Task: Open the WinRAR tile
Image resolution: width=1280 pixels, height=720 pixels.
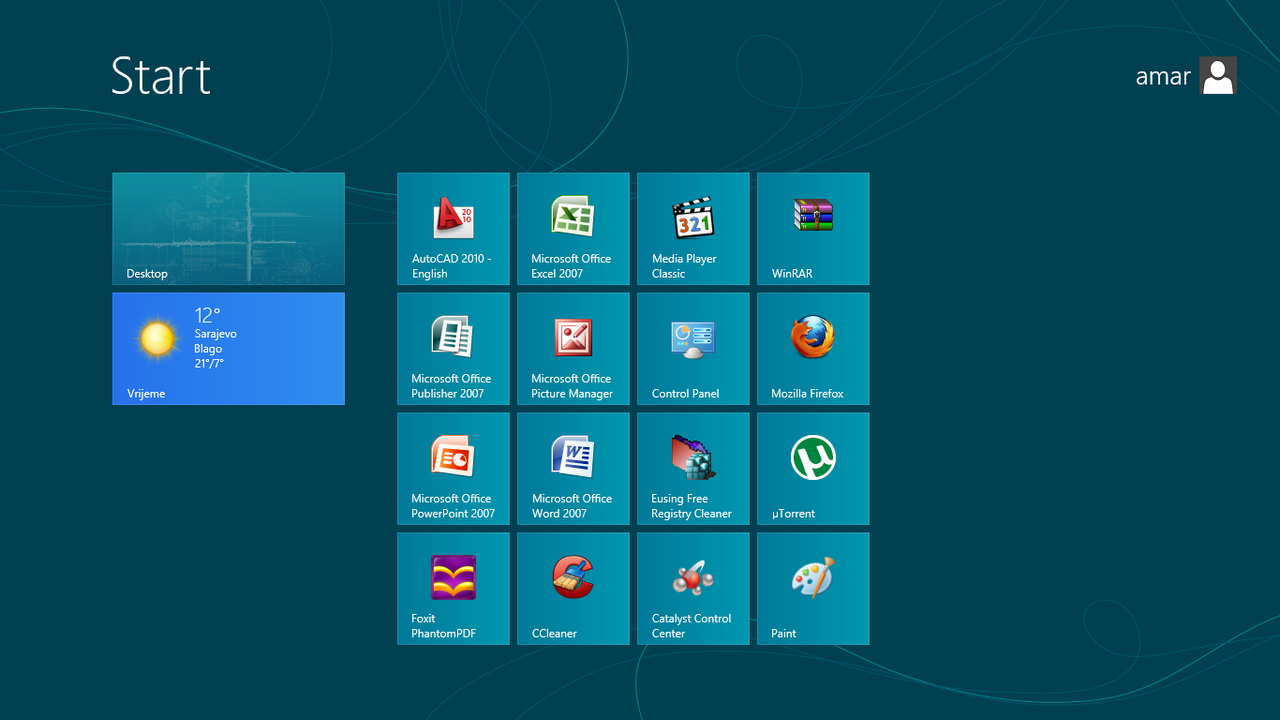Action: pos(813,229)
